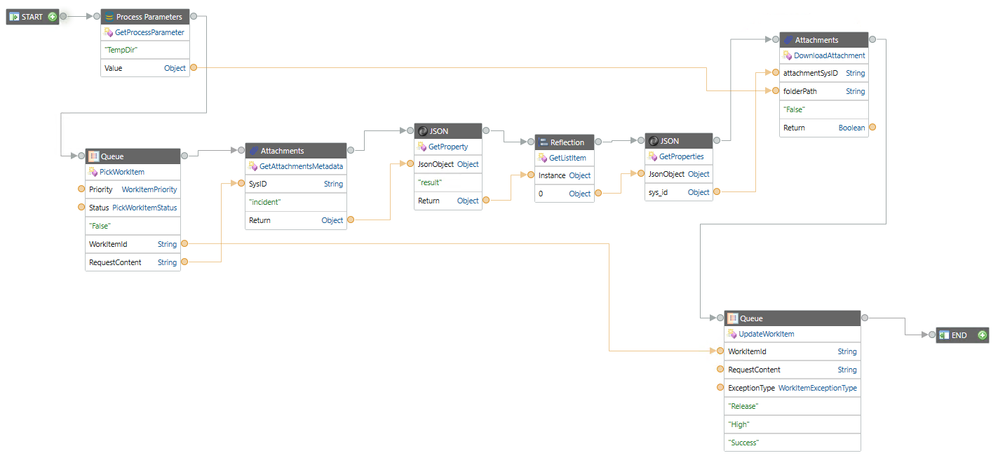Click the green plus icon on END
Screen dimensions: 998x472
pos(982,335)
